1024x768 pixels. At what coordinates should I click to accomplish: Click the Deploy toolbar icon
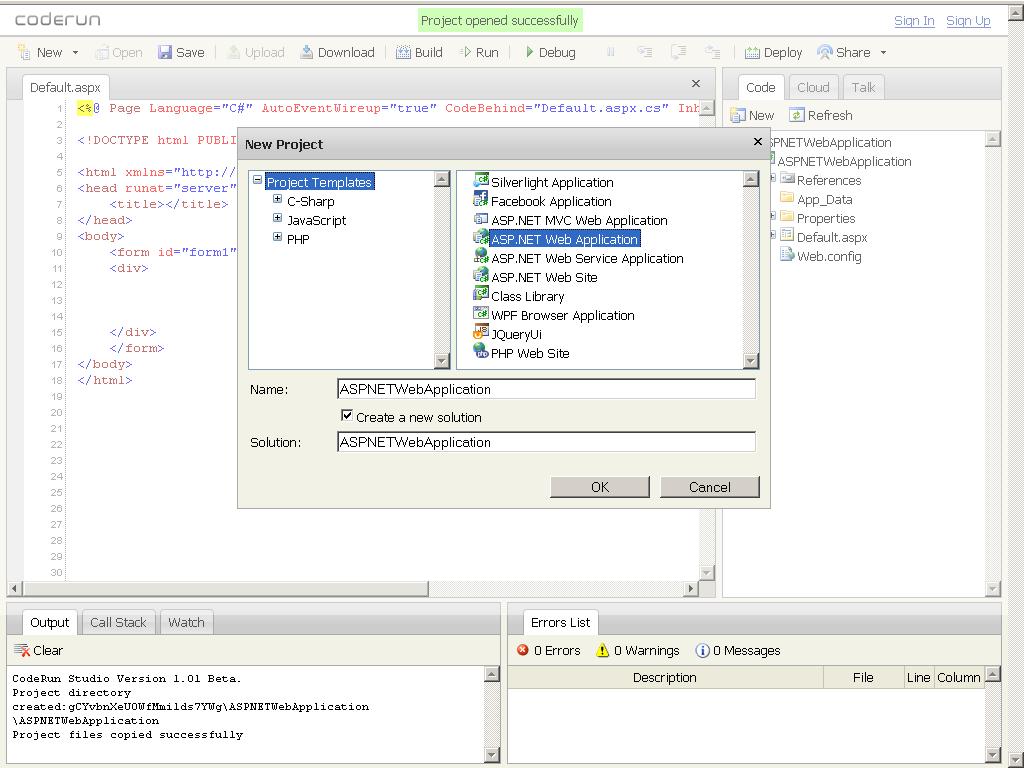752,52
